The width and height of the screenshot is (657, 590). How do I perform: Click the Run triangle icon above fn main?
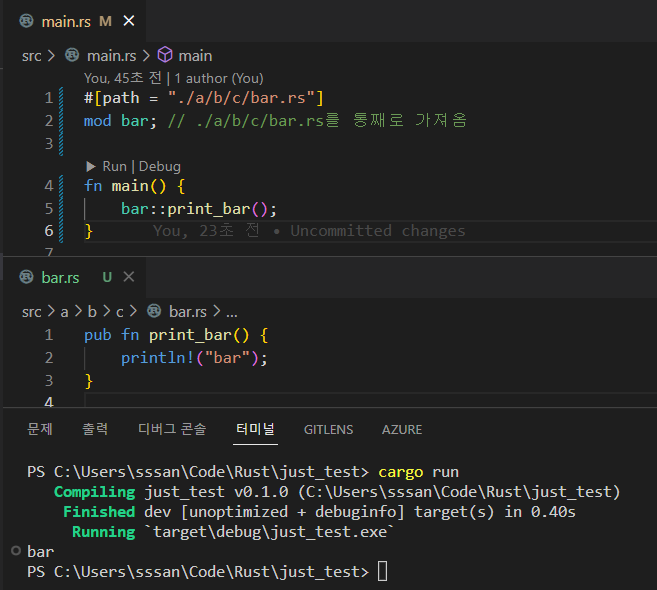click(91, 166)
